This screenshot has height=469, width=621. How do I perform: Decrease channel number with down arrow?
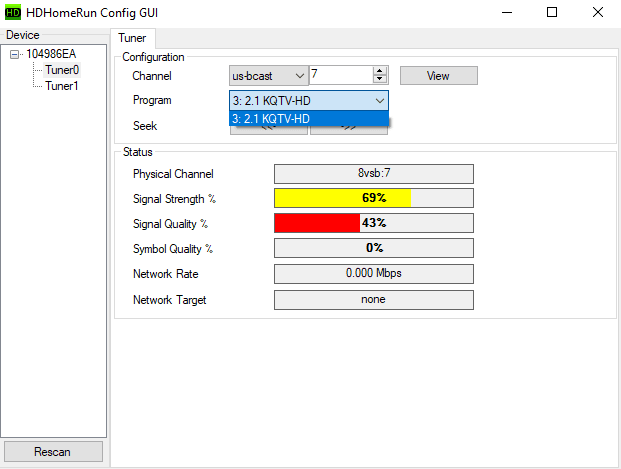[380, 79]
